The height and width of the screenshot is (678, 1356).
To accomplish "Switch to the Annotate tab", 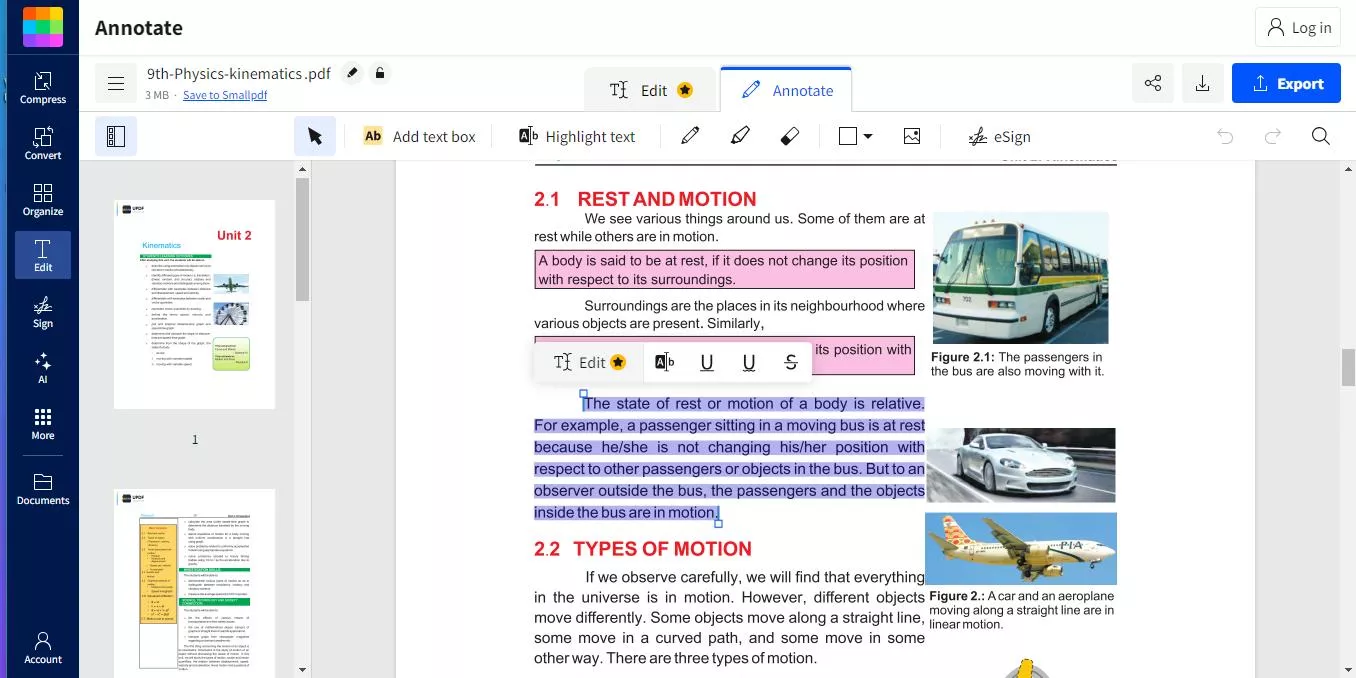I will [x=786, y=89].
